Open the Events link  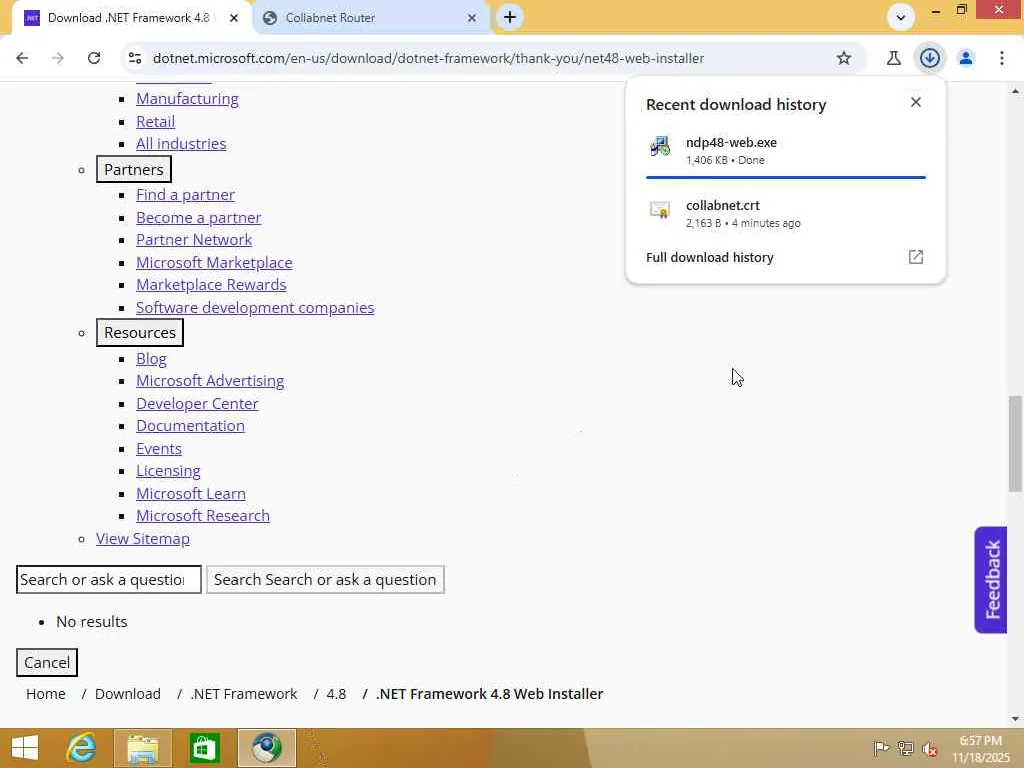[x=159, y=449]
